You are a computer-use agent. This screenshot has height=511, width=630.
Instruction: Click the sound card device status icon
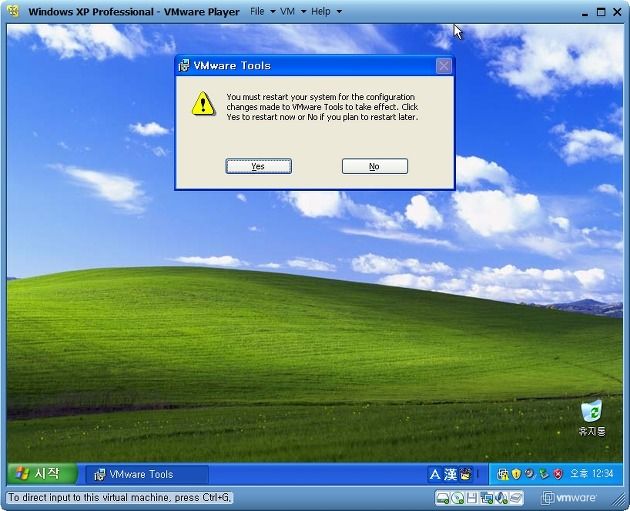coord(502,498)
